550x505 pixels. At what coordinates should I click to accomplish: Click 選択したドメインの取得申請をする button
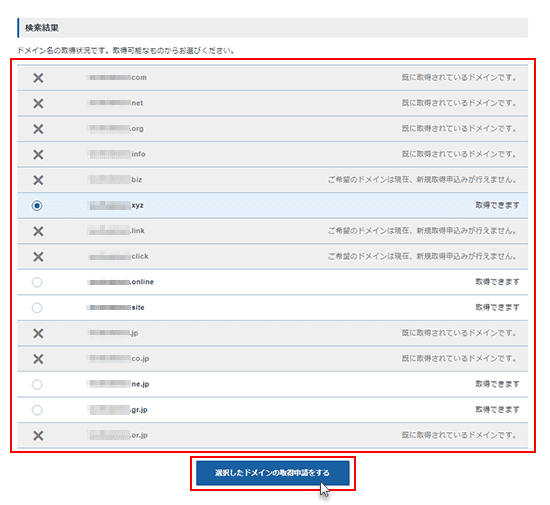click(273, 473)
